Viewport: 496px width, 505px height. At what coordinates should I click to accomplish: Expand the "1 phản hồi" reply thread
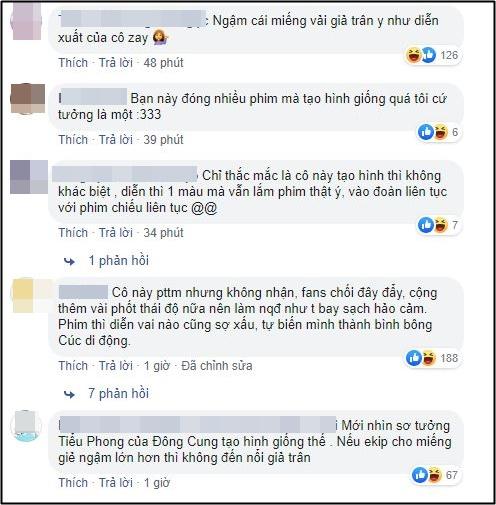tap(118, 261)
